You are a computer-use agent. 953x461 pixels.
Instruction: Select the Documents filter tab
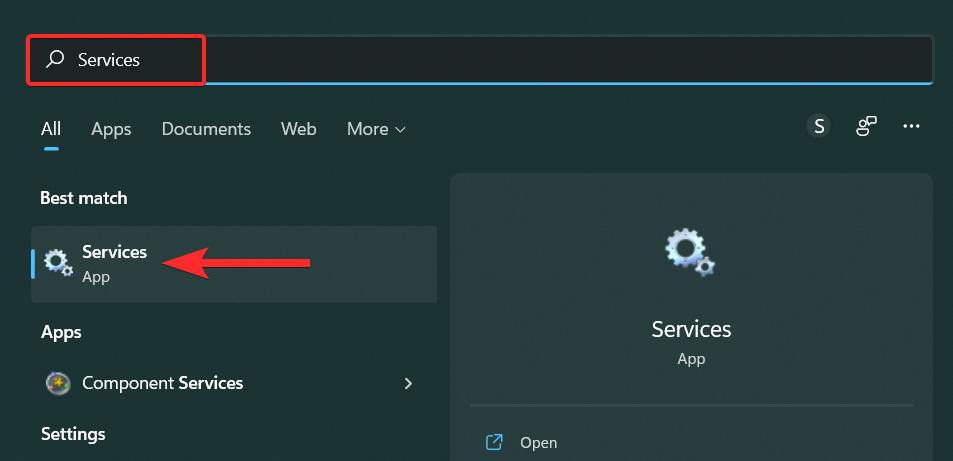pos(206,129)
